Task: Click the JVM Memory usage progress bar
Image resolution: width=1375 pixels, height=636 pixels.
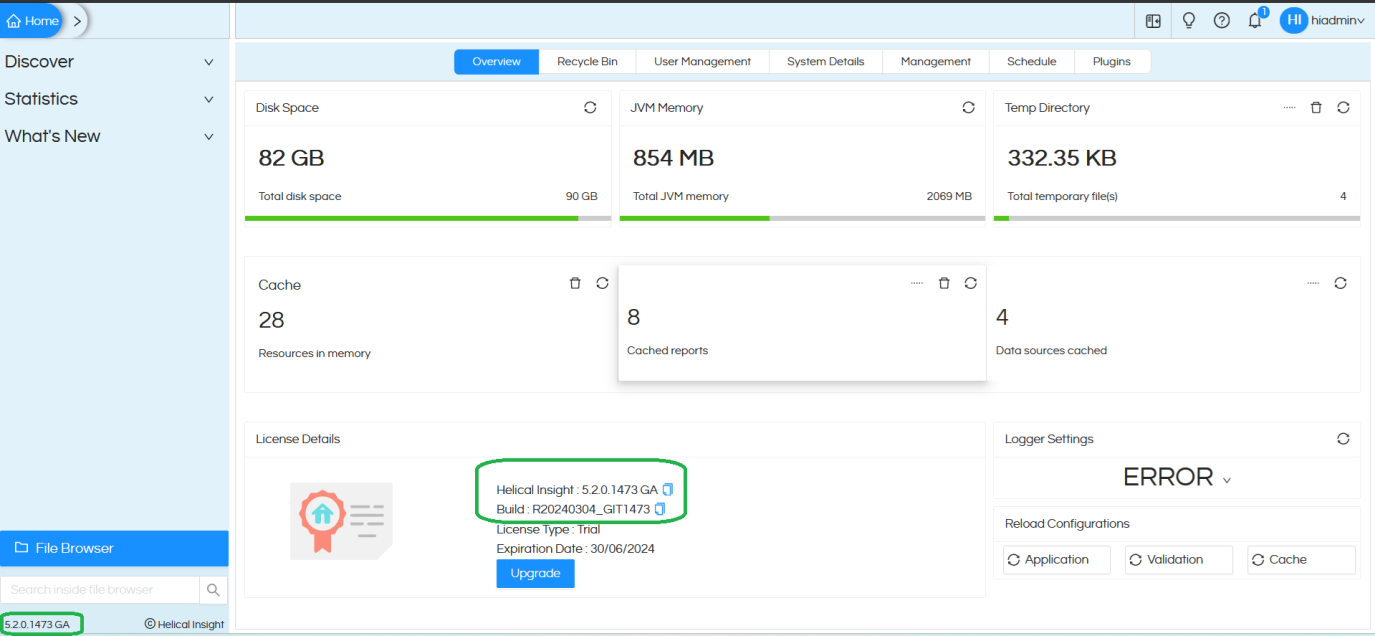Action: (x=802, y=218)
